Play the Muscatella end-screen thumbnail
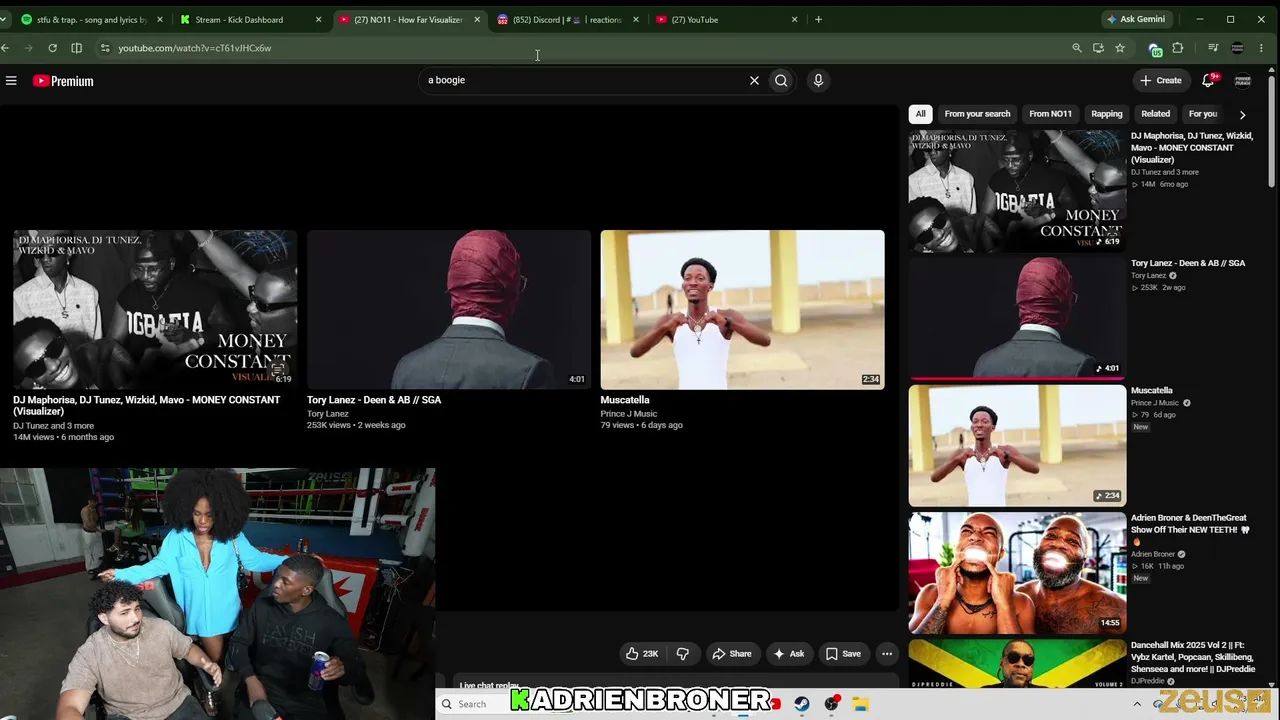Screen dimensions: 1280x720 tap(742, 310)
